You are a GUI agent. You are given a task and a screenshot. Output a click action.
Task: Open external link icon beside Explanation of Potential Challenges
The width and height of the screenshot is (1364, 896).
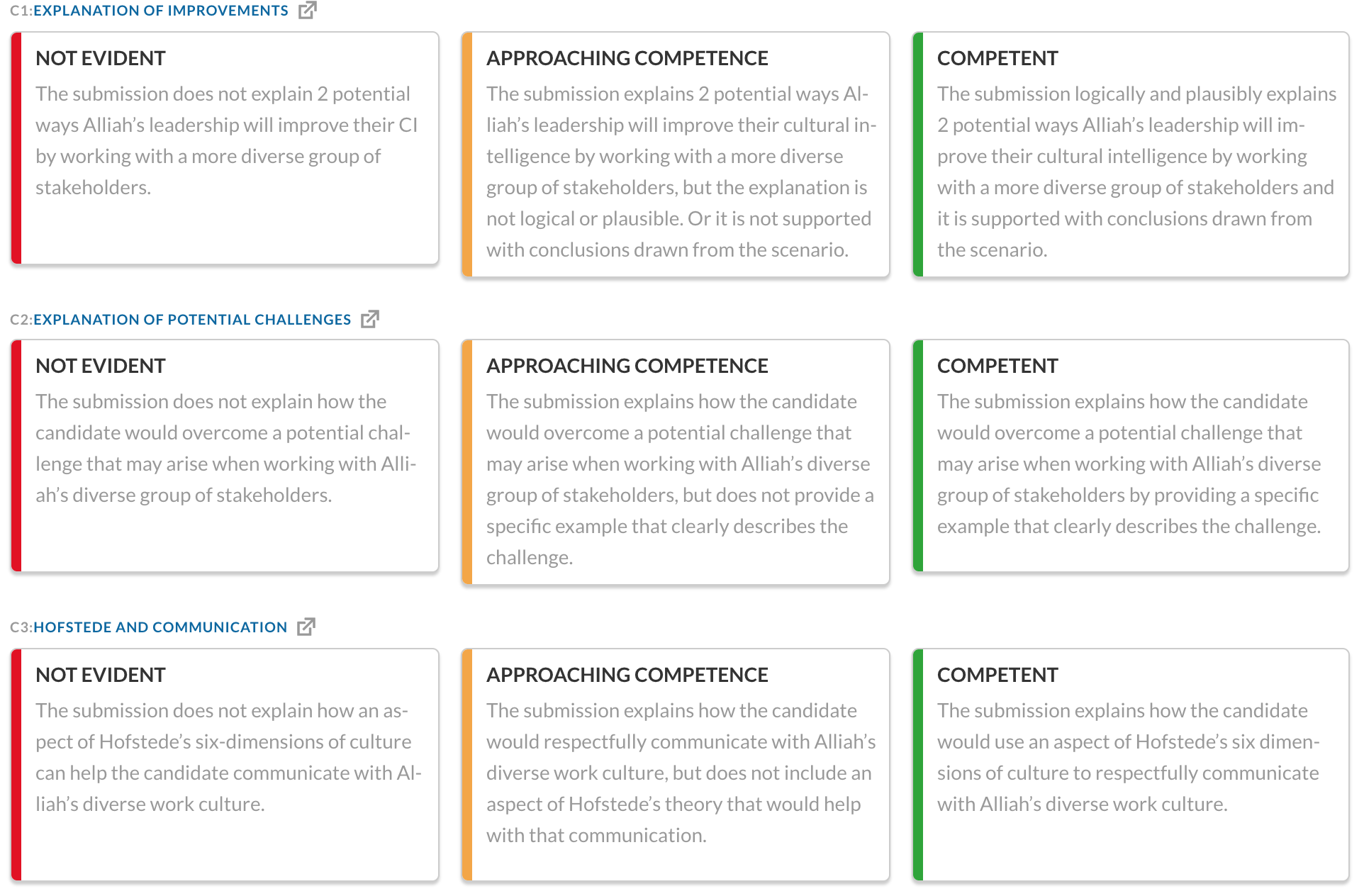point(370,319)
